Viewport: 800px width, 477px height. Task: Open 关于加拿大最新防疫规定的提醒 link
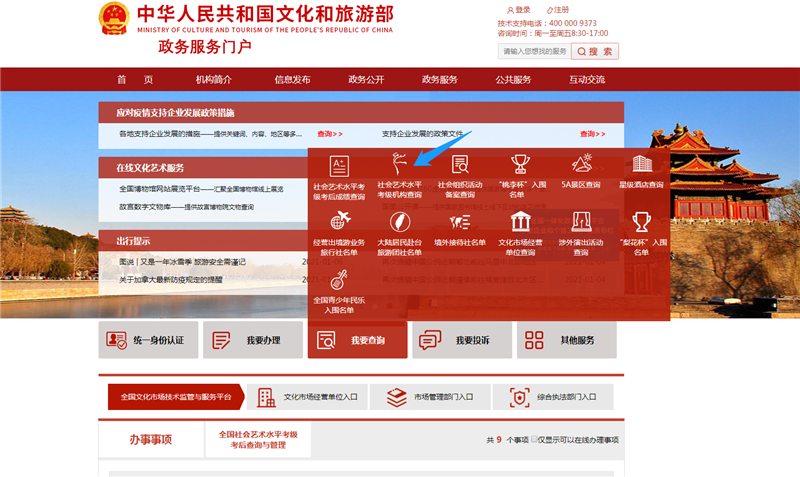coord(171,280)
